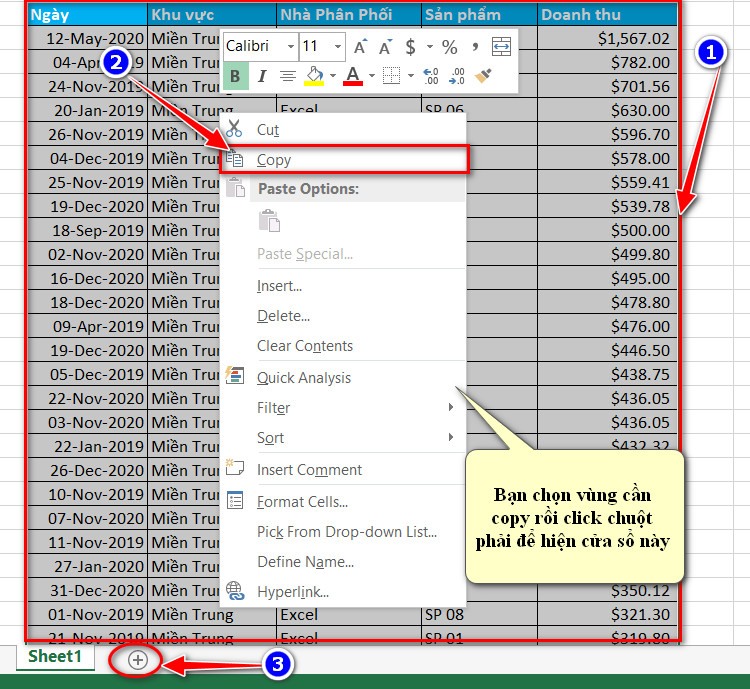Image resolution: width=750 pixels, height=689 pixels.
Task: Select product cell SP 08
Action: [x=479, y=614]
